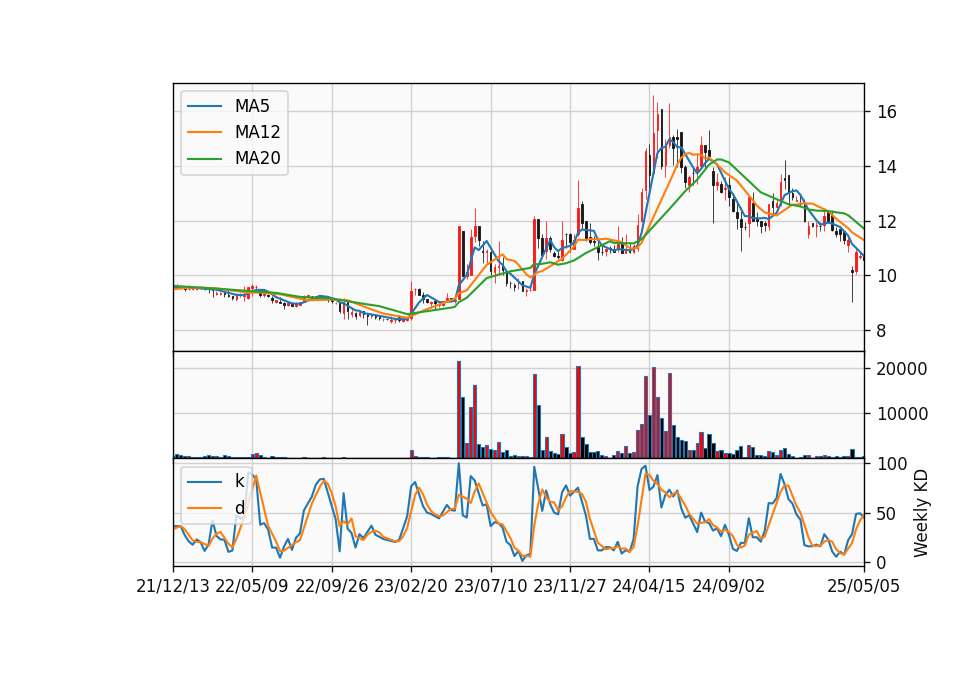This screenshot has height=690, width=960.
Task: Click the MA12 legend entry
Action: 235,132
